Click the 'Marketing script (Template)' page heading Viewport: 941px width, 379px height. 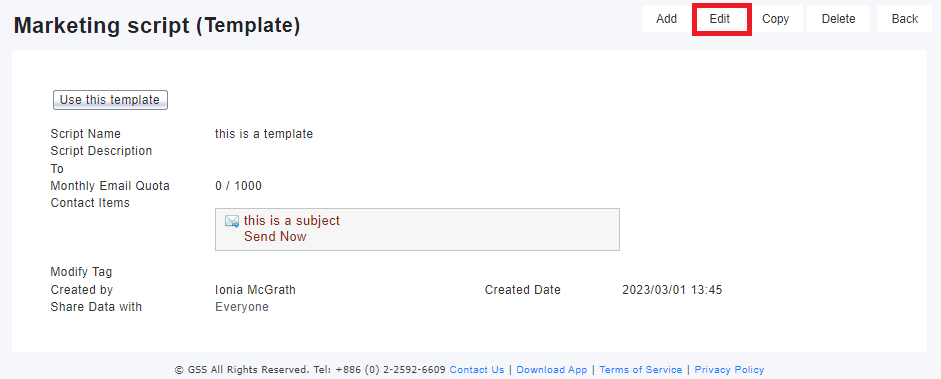click(x=157, y=26)
